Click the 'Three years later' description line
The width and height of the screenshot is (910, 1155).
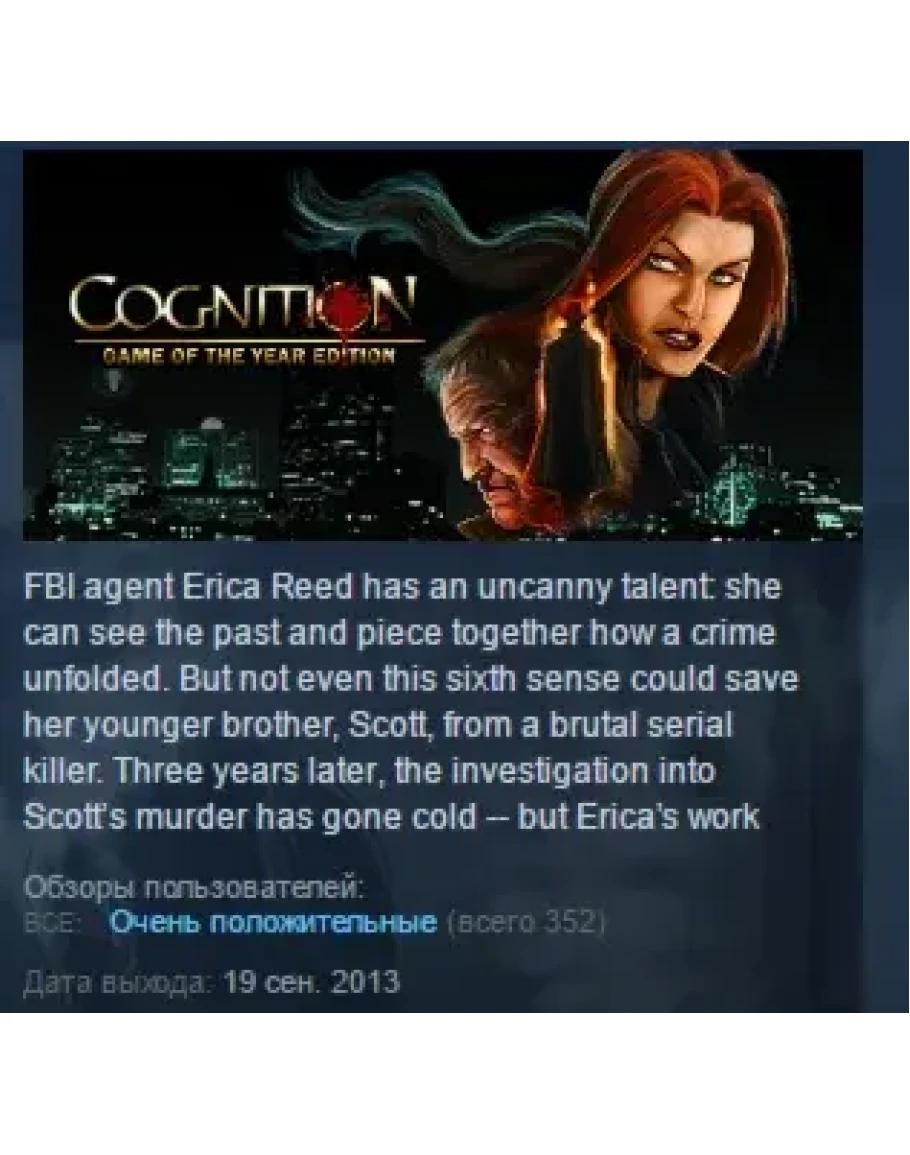[x=370, y=771]
